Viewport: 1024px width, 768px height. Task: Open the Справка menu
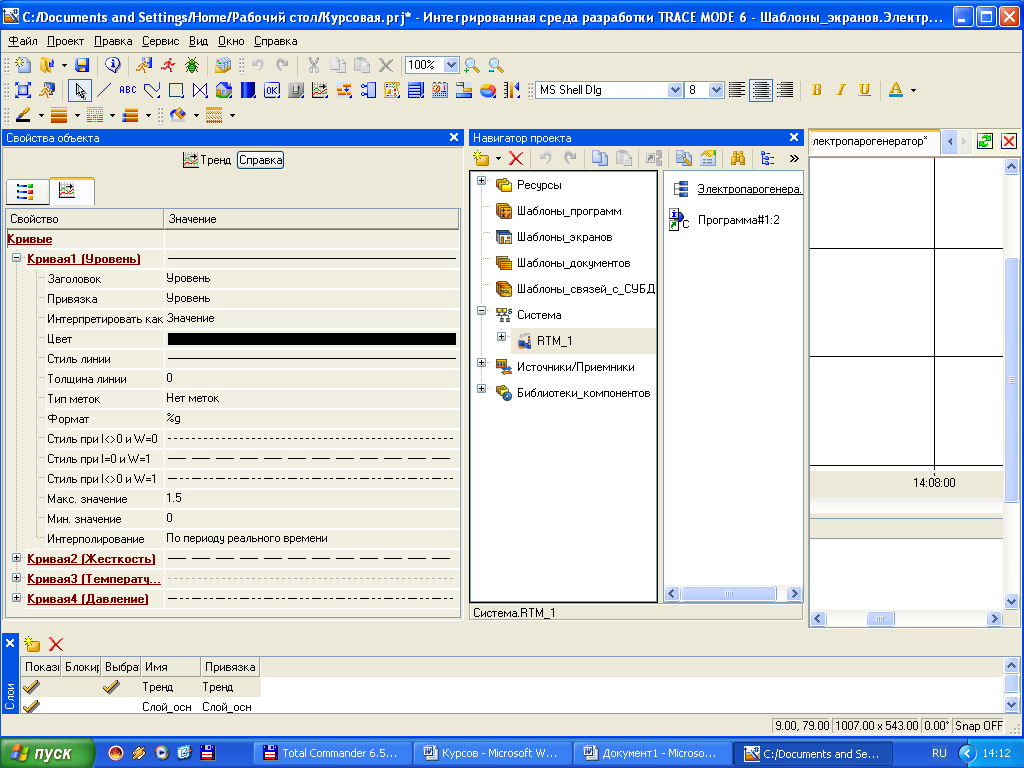[276, 41]
